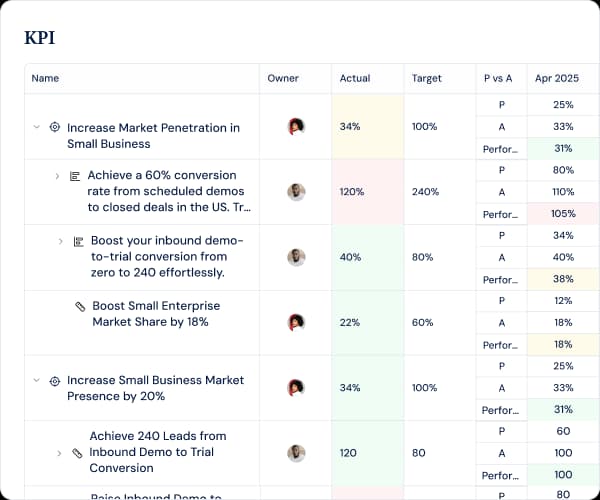600x500 pixels.
Task: Select the 12% planned Apr 2025 cell
Action: [x=563, y=301]
